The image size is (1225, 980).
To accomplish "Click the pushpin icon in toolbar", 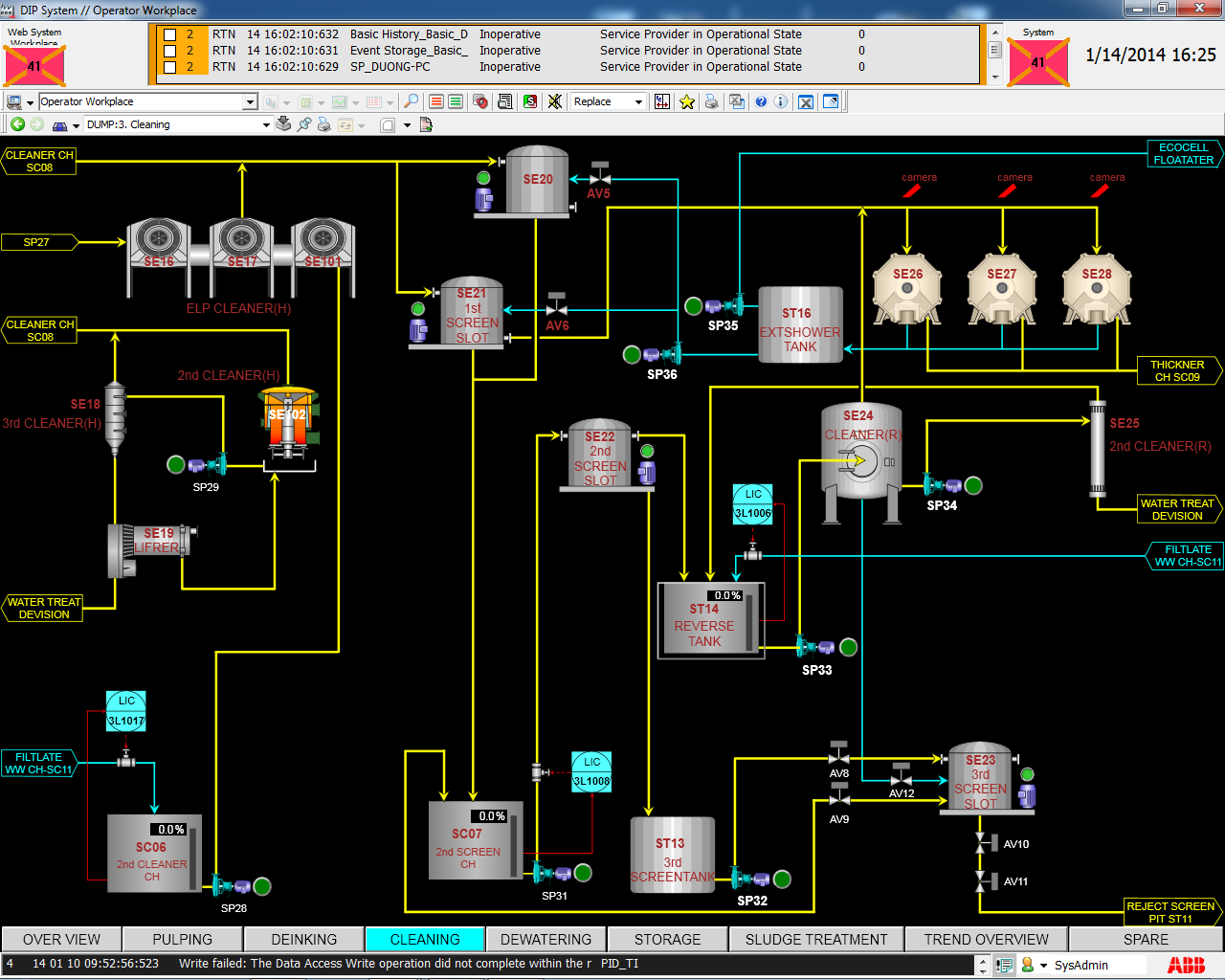I will pyautogui.click(x=304, y=124).
